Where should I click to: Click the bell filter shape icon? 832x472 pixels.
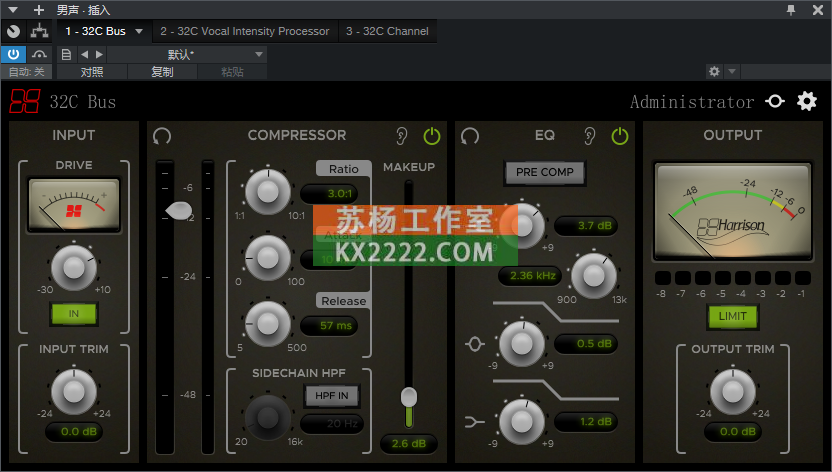tap(474, 344)
